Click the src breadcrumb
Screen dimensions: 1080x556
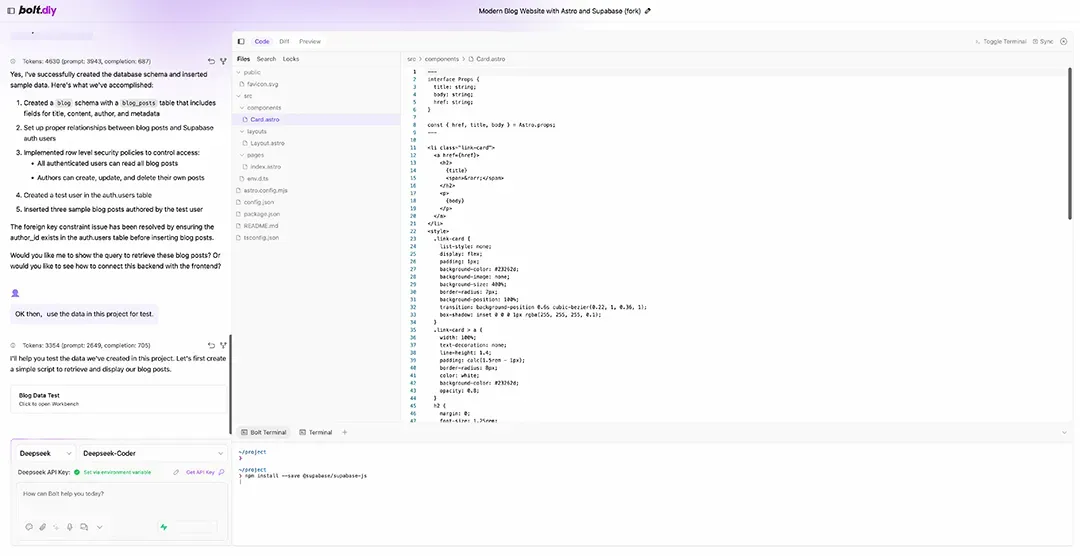[x=411, y=59]
